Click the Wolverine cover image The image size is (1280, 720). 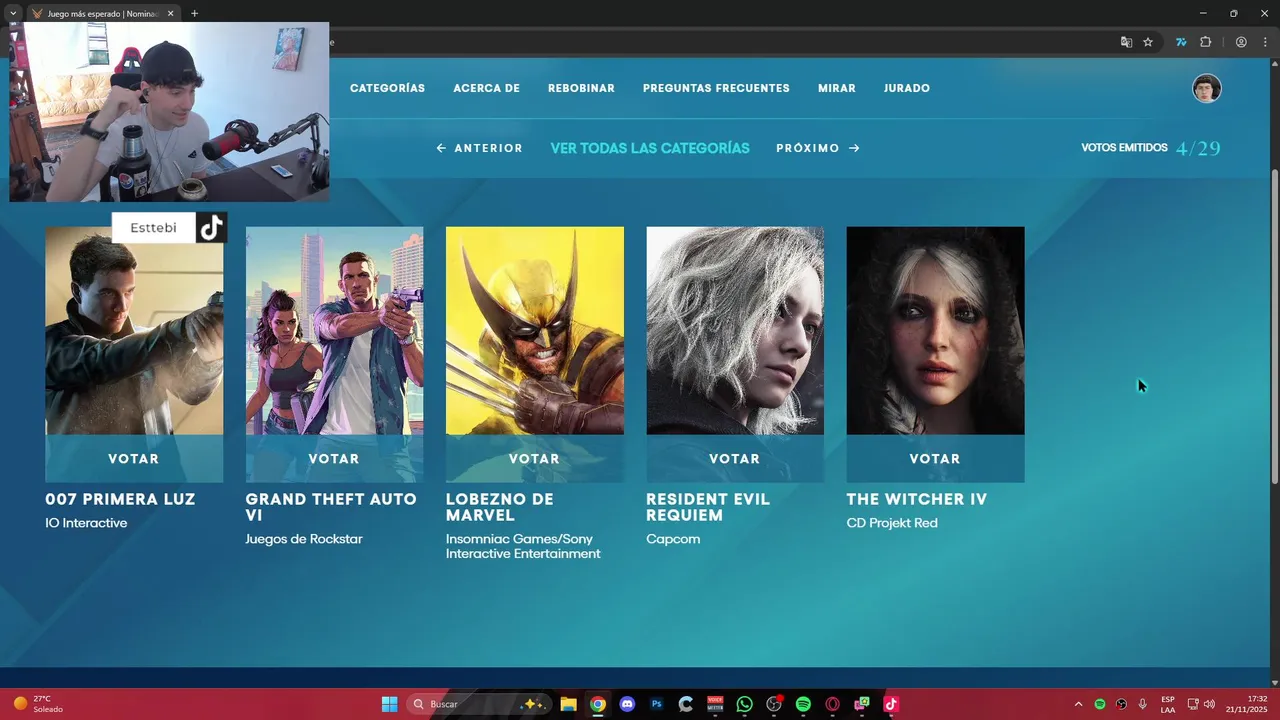[534, 331]
